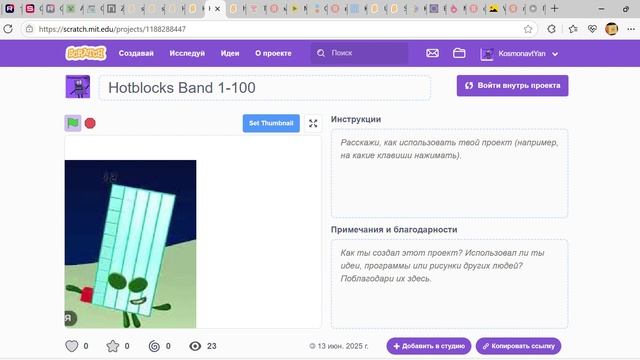Click the address bar URL

[112, 29]
